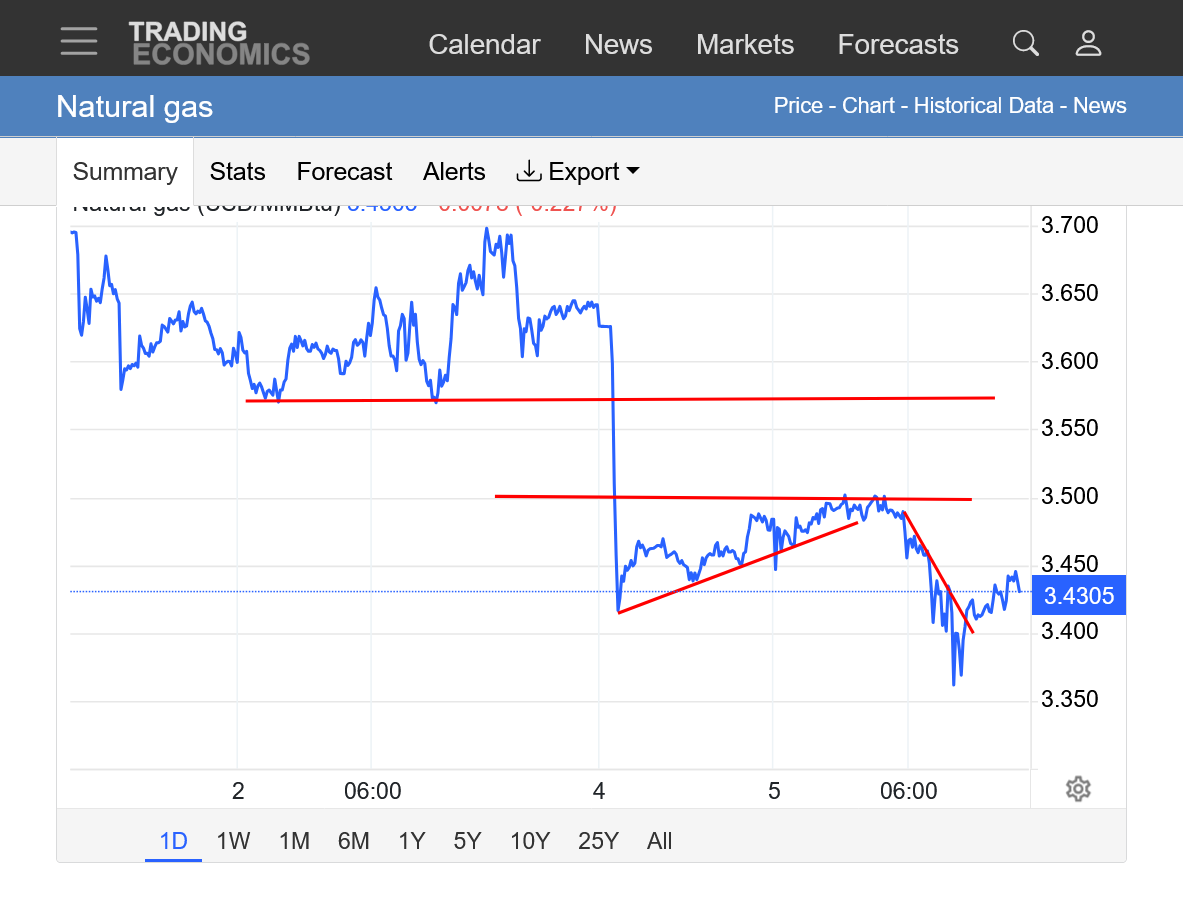Open the News menu item

point(618,45)
